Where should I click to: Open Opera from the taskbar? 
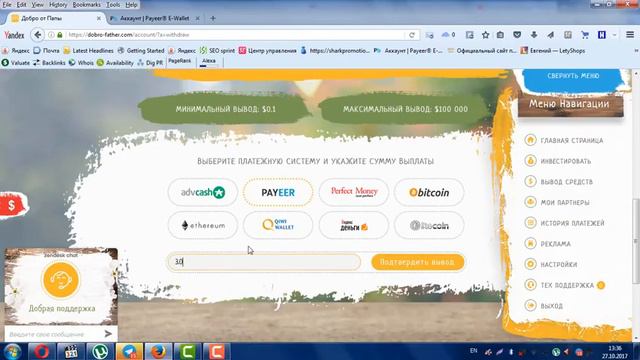click(x=41, y=351)
